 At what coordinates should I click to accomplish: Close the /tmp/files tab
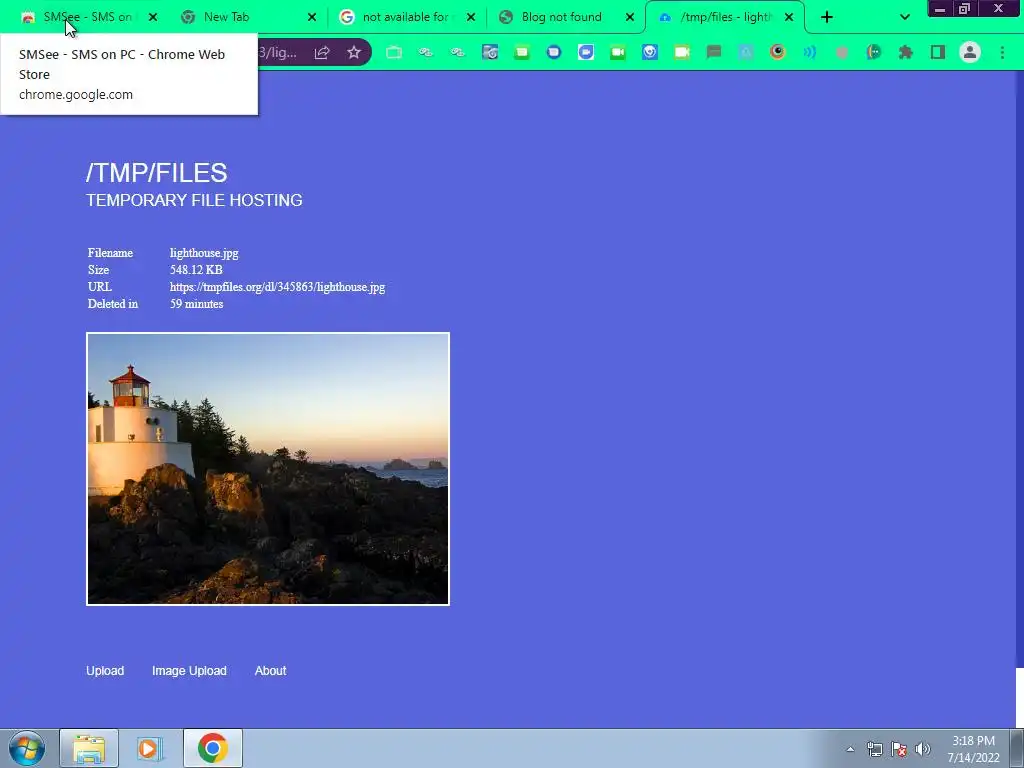coord(789,17)
